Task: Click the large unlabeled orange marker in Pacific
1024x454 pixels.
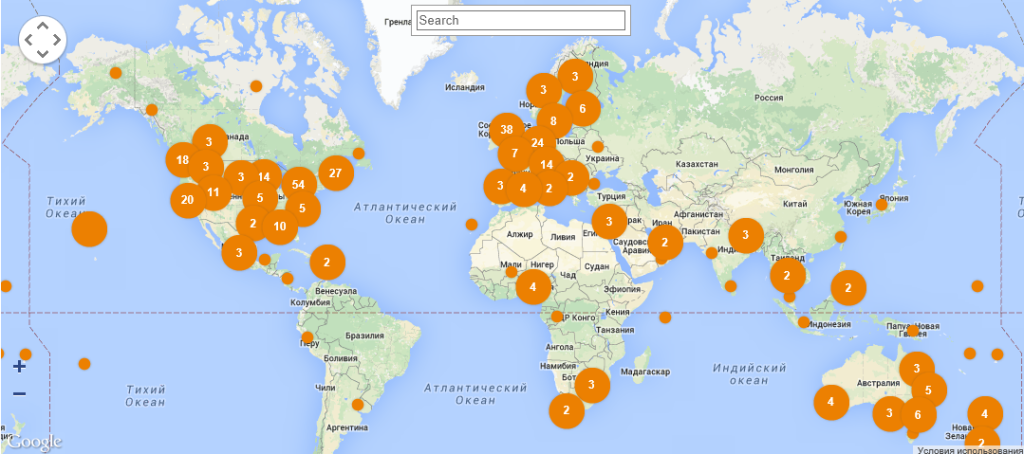Action: [89, 229]
